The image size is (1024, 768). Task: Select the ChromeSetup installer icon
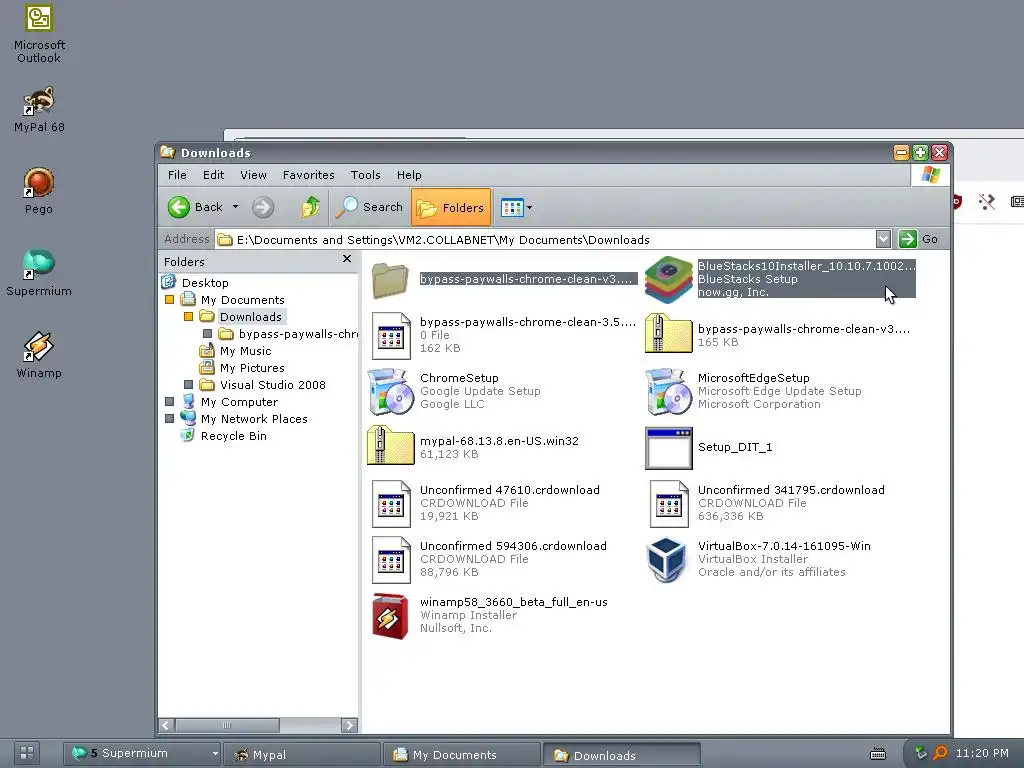(x=391, y=392)
